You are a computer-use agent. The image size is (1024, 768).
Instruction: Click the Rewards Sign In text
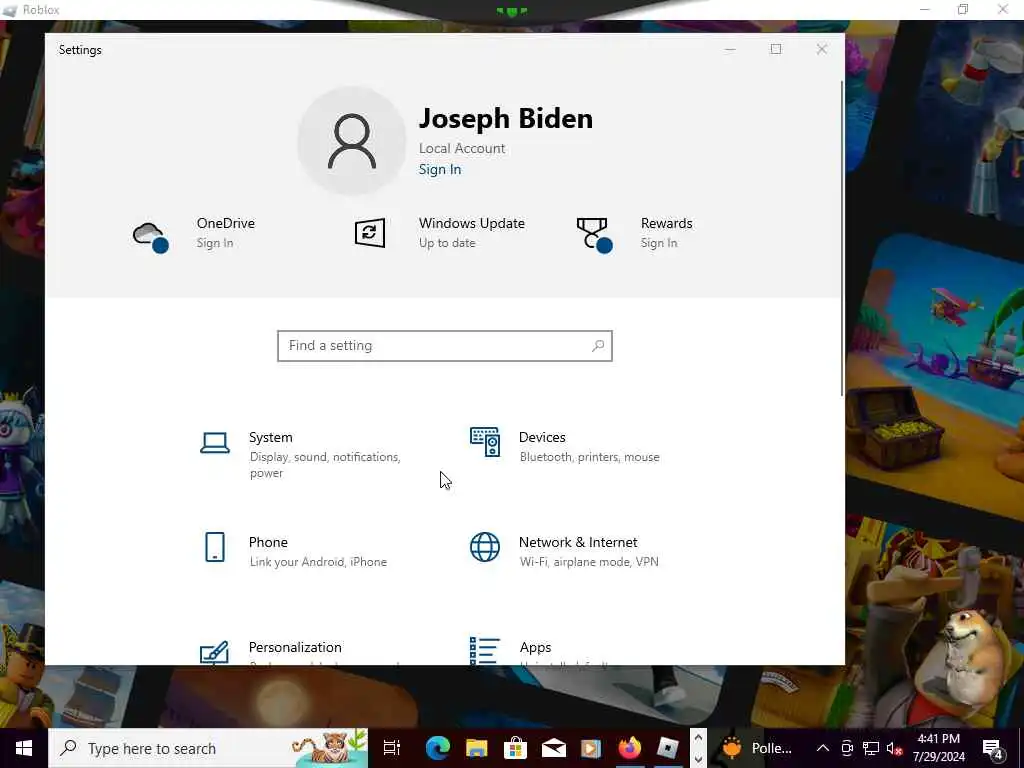click(659, 243)
